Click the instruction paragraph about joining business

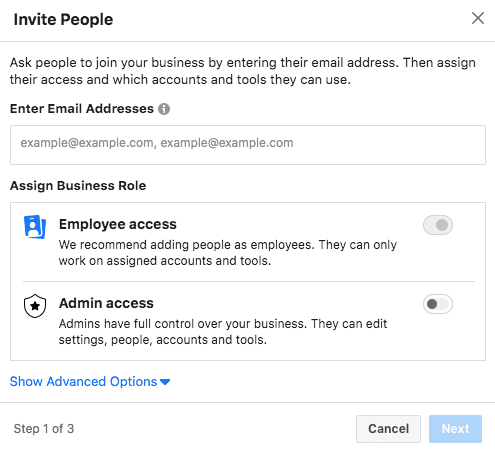pos(243,71)
